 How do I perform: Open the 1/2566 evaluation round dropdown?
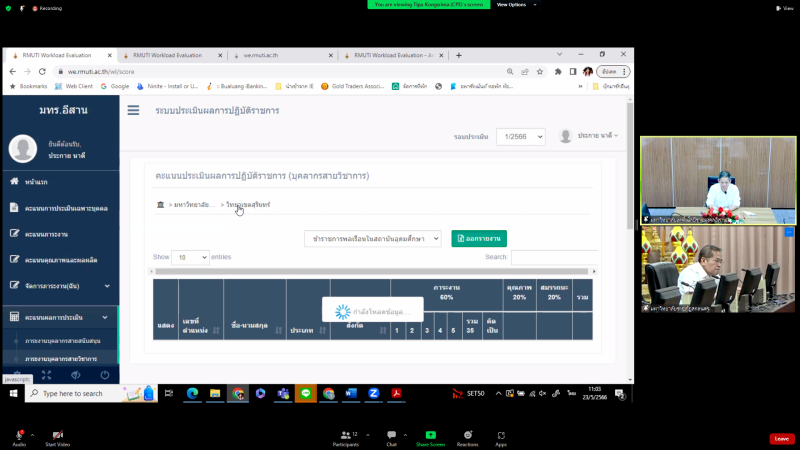pyautogui.click(x=520, y=136)
